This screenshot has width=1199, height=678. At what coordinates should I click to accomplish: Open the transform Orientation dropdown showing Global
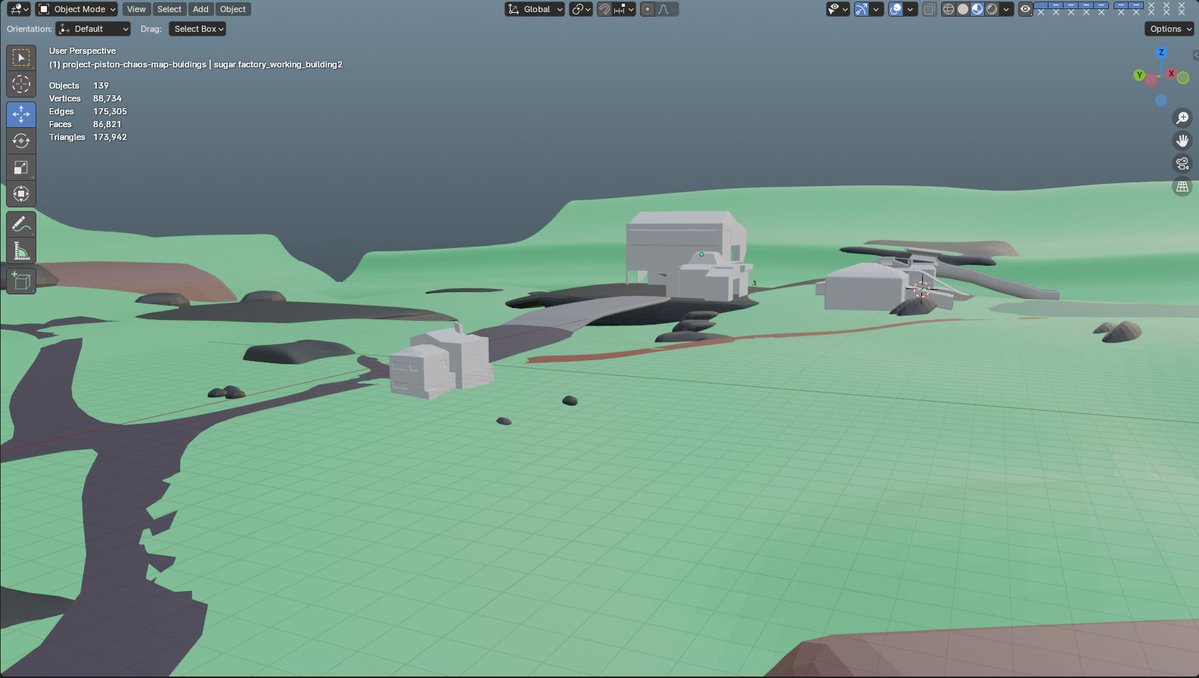533,8
